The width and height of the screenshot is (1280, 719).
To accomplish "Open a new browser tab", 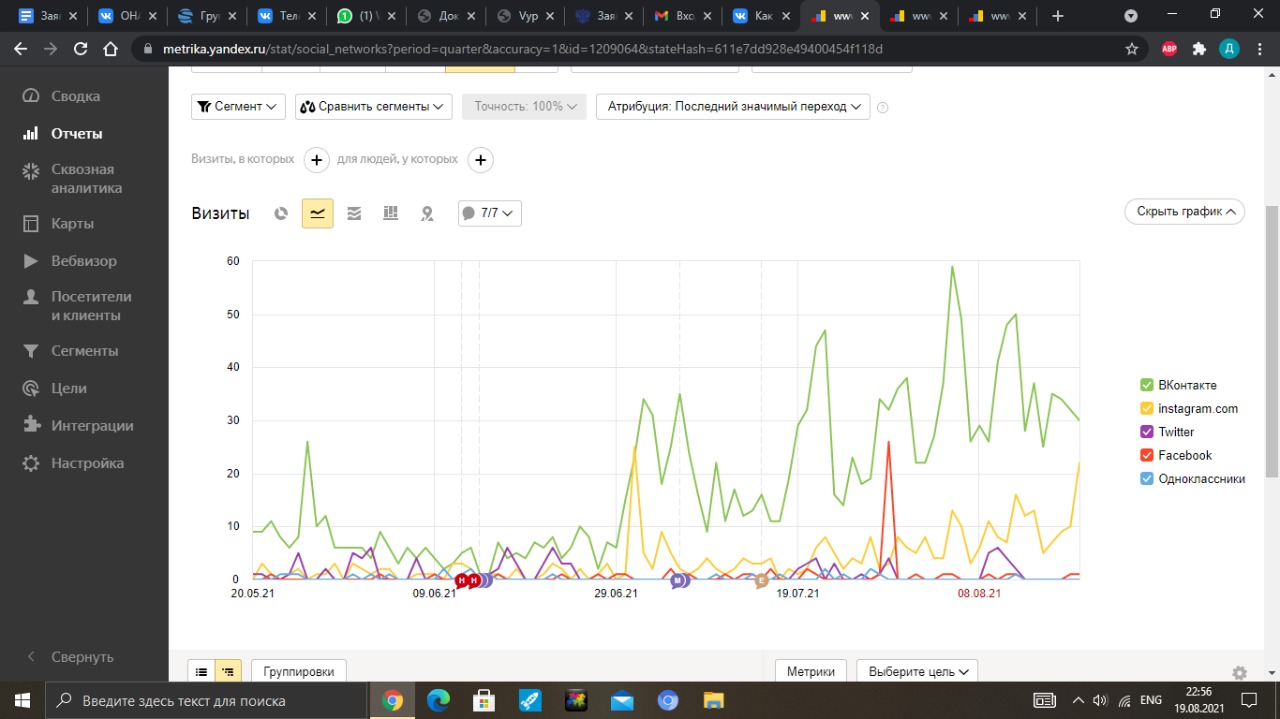I will click(x=1058, y=16).
